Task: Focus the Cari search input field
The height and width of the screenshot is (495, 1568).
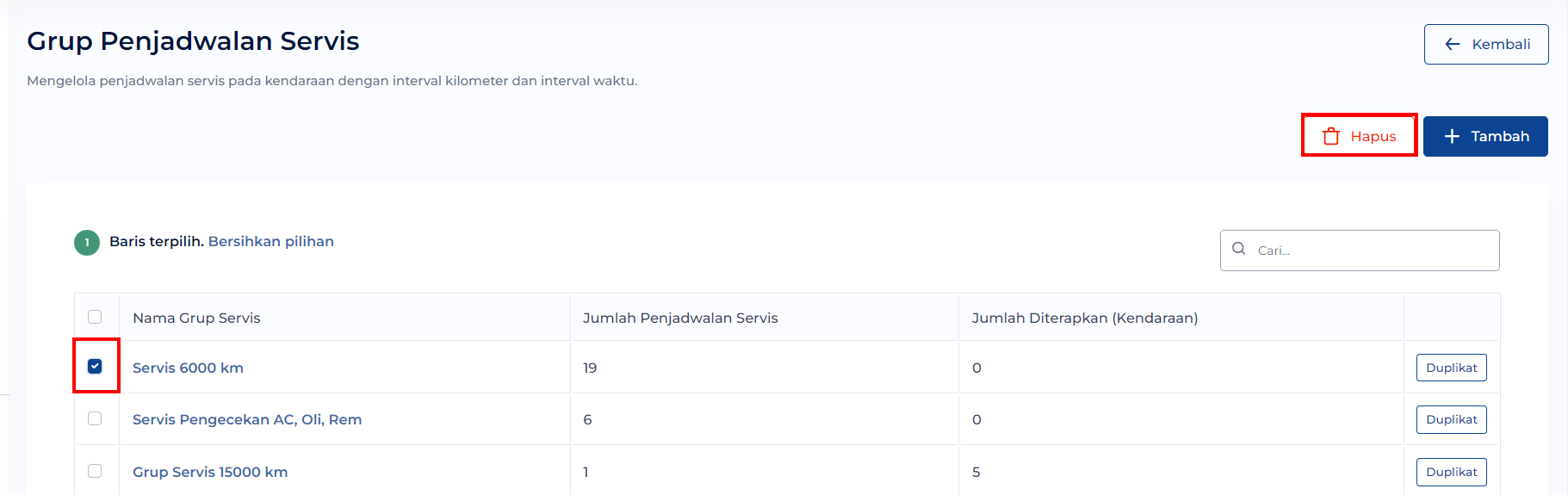Action: (x=1360, y=251)
